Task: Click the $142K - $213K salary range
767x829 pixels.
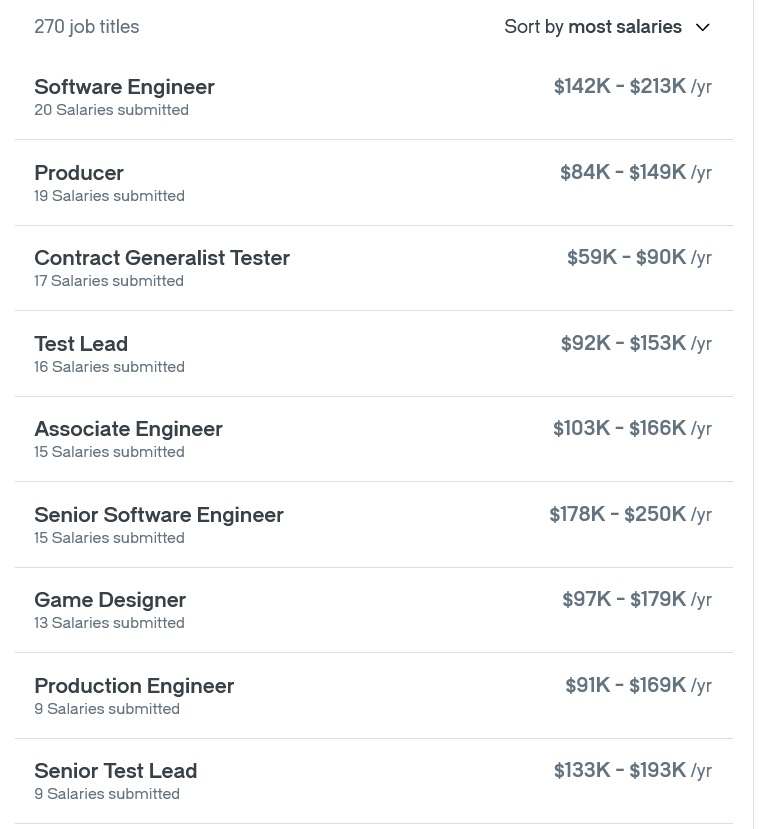Action: [x=620, y=87]
